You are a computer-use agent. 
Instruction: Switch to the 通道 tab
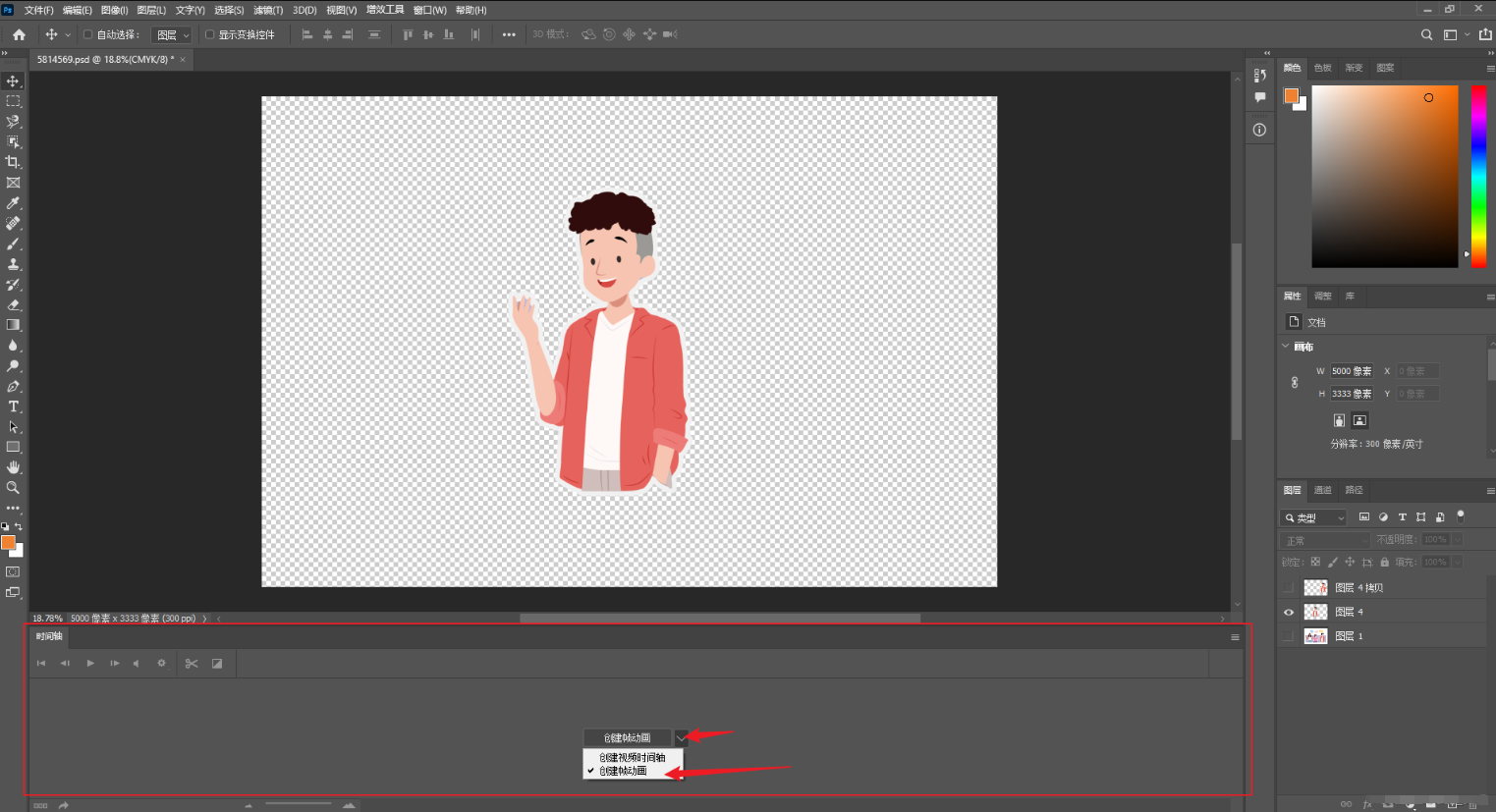[x=1323, y=490]
